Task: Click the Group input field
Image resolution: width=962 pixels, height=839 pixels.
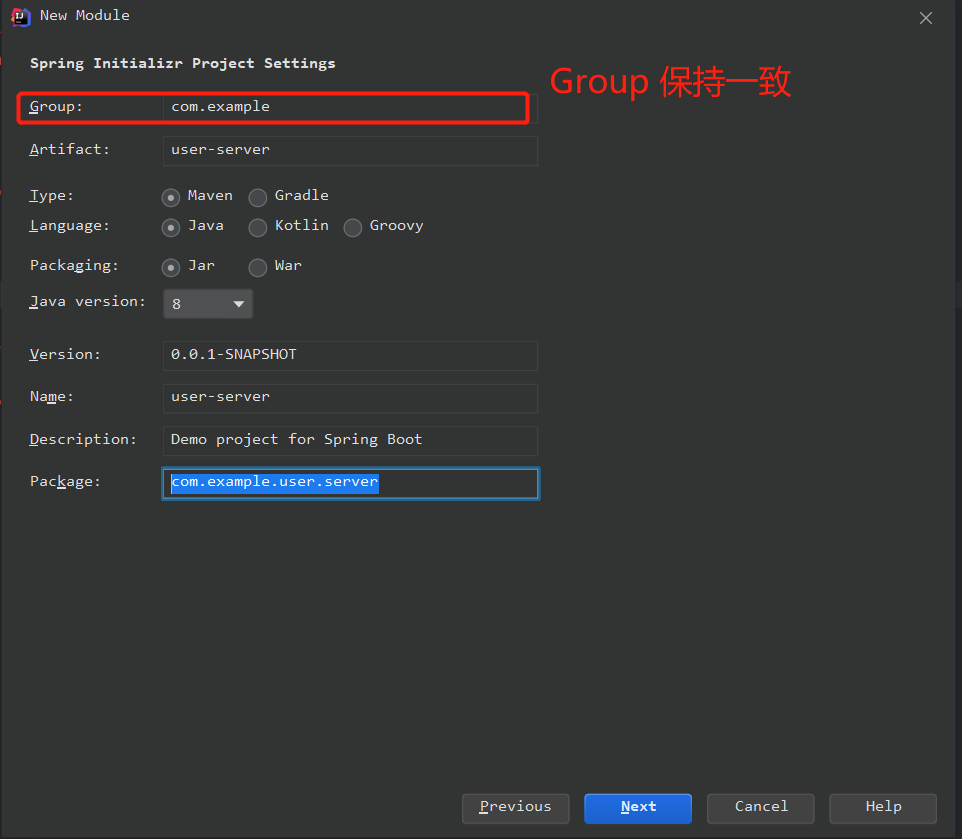Action: pos(350,108)
